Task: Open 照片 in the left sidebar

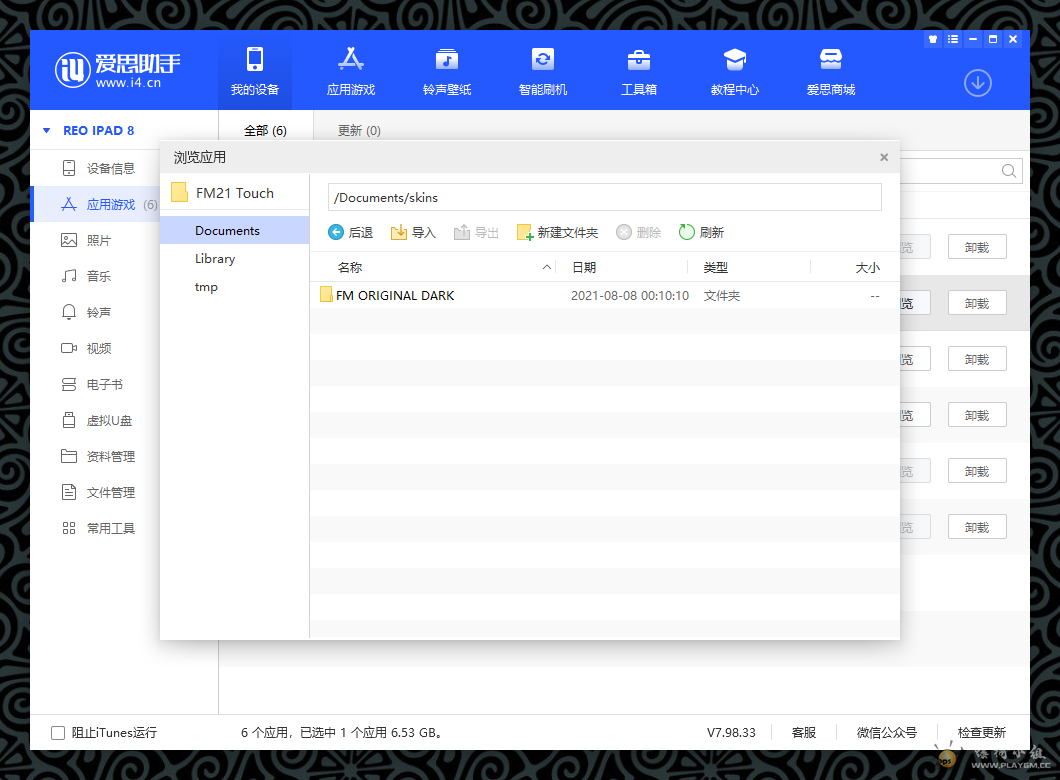Action: (x=99, y=241)
